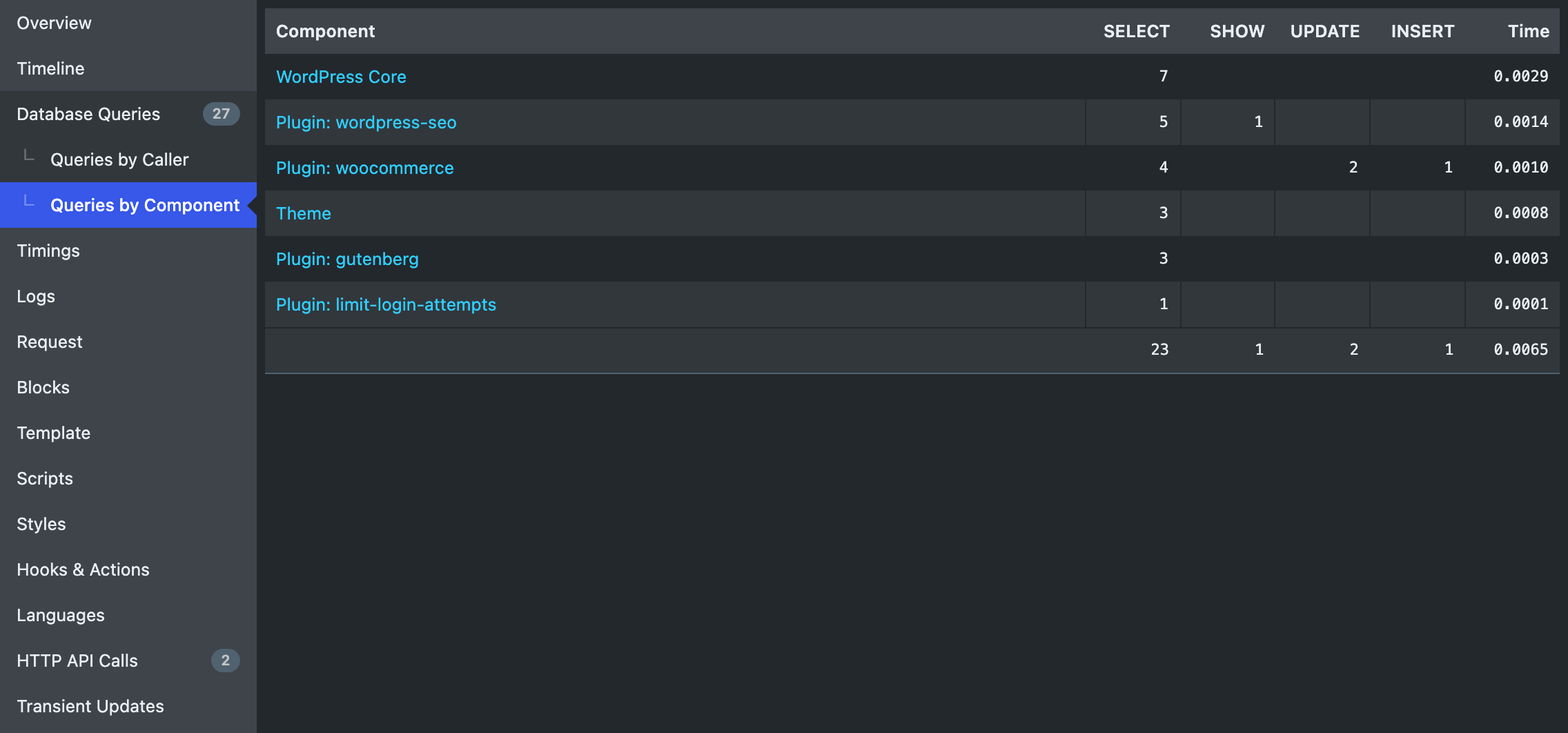Select Queries by Component sub-item
The width and height of the screenshot is (1568, 733).
(x=145, y=206)
